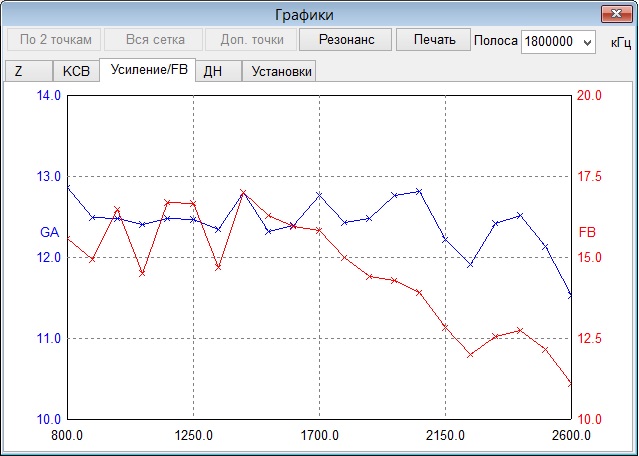Screen dimensions: 639x456
Task: Click the 17.5 right axis value
Action: (589, 176)
